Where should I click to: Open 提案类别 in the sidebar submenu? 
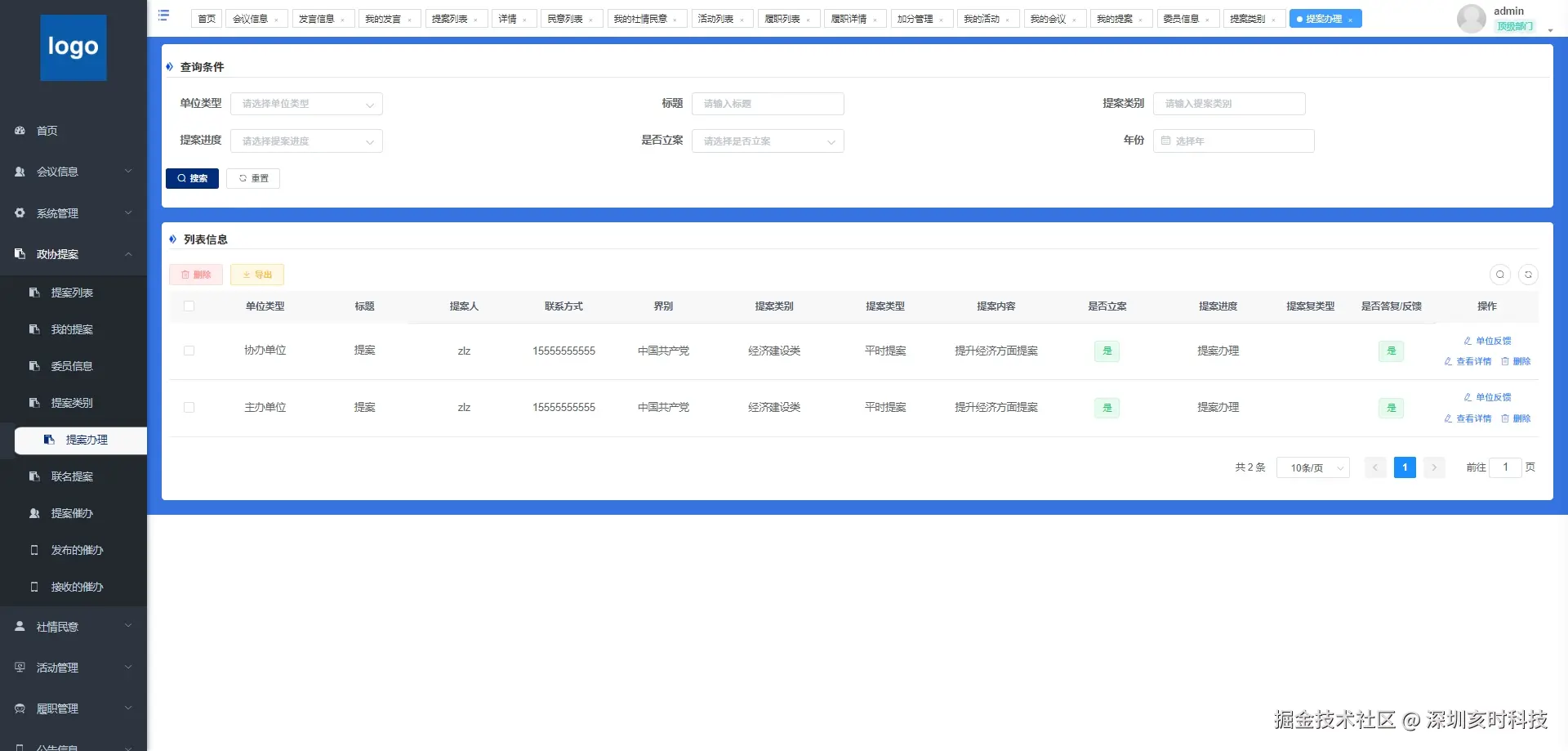[73, 403]
